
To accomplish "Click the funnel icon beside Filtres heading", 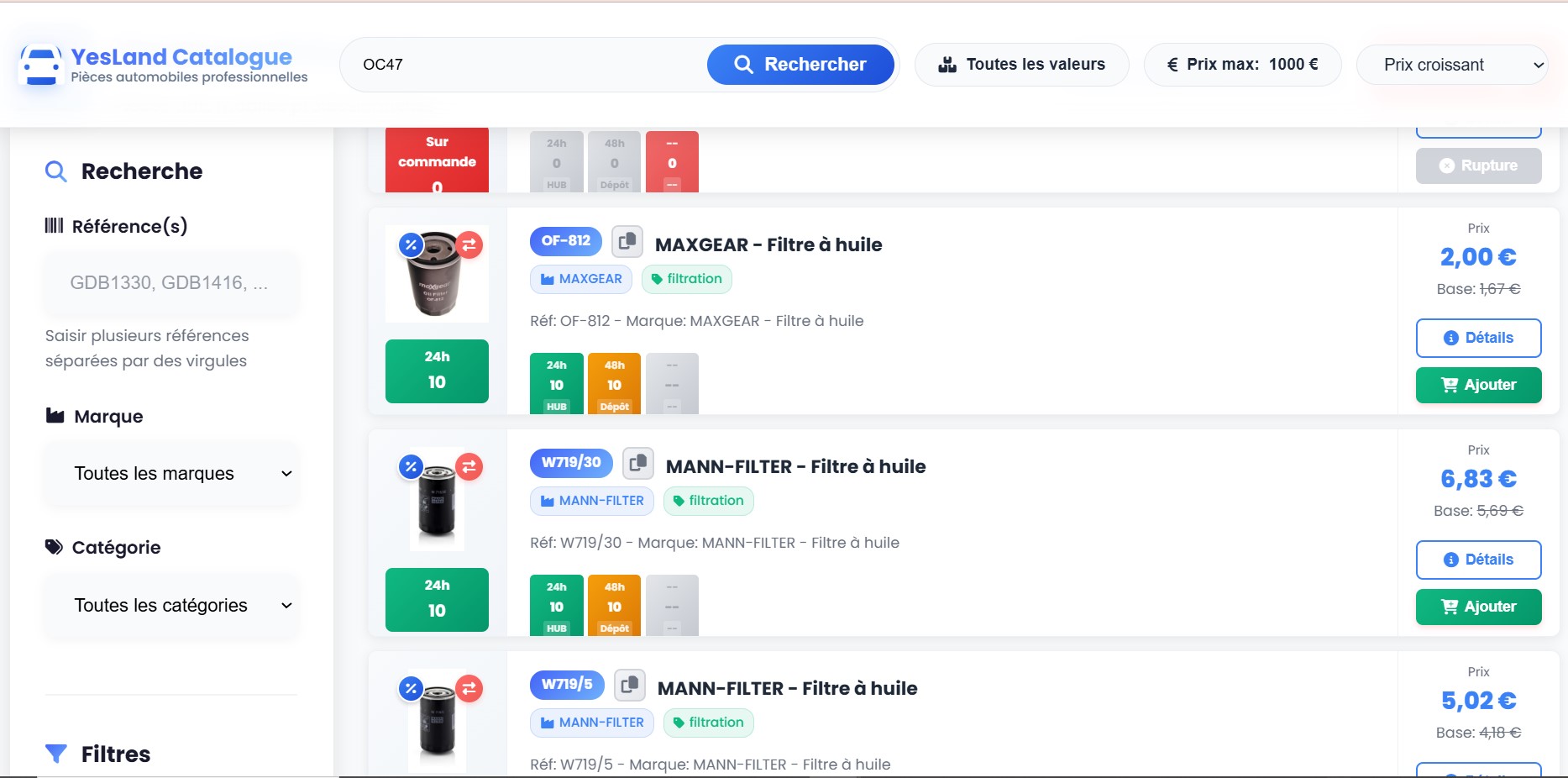I will pos(55,754).
